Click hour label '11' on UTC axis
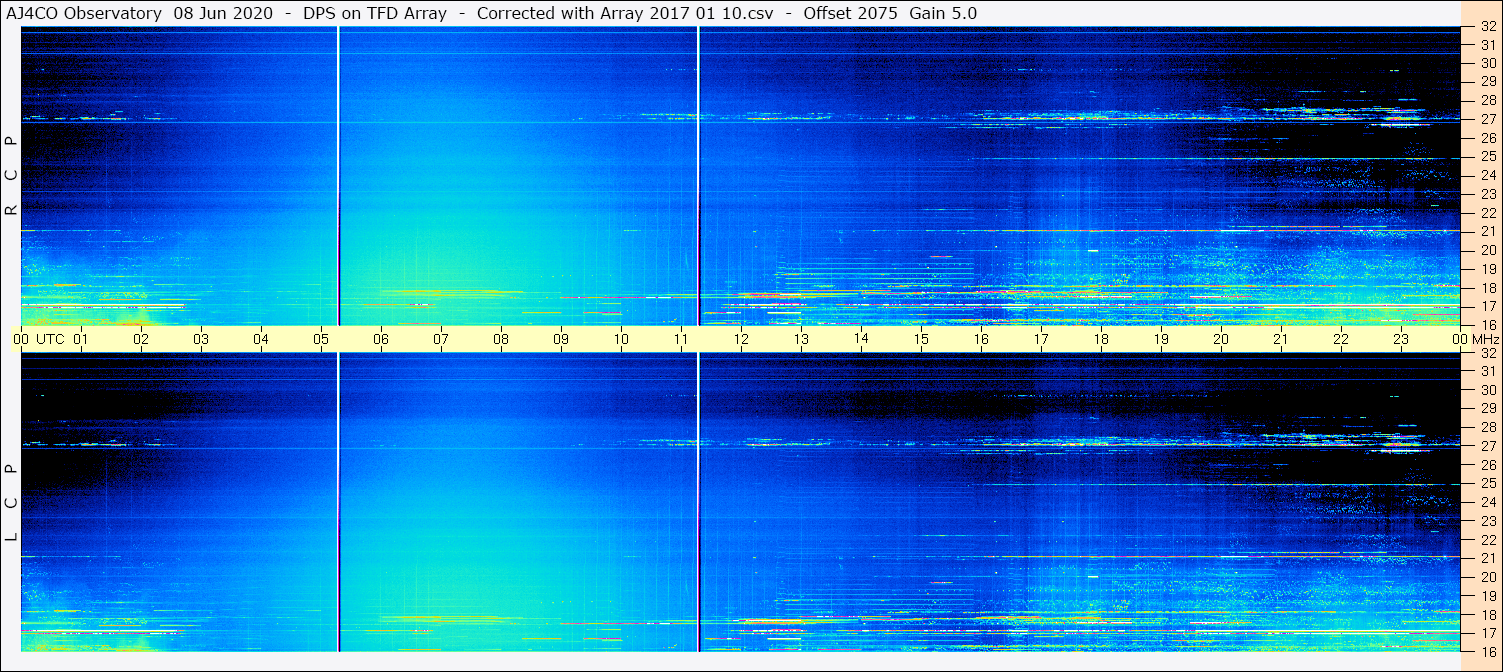1503x672 pixels. coord(681,339)
